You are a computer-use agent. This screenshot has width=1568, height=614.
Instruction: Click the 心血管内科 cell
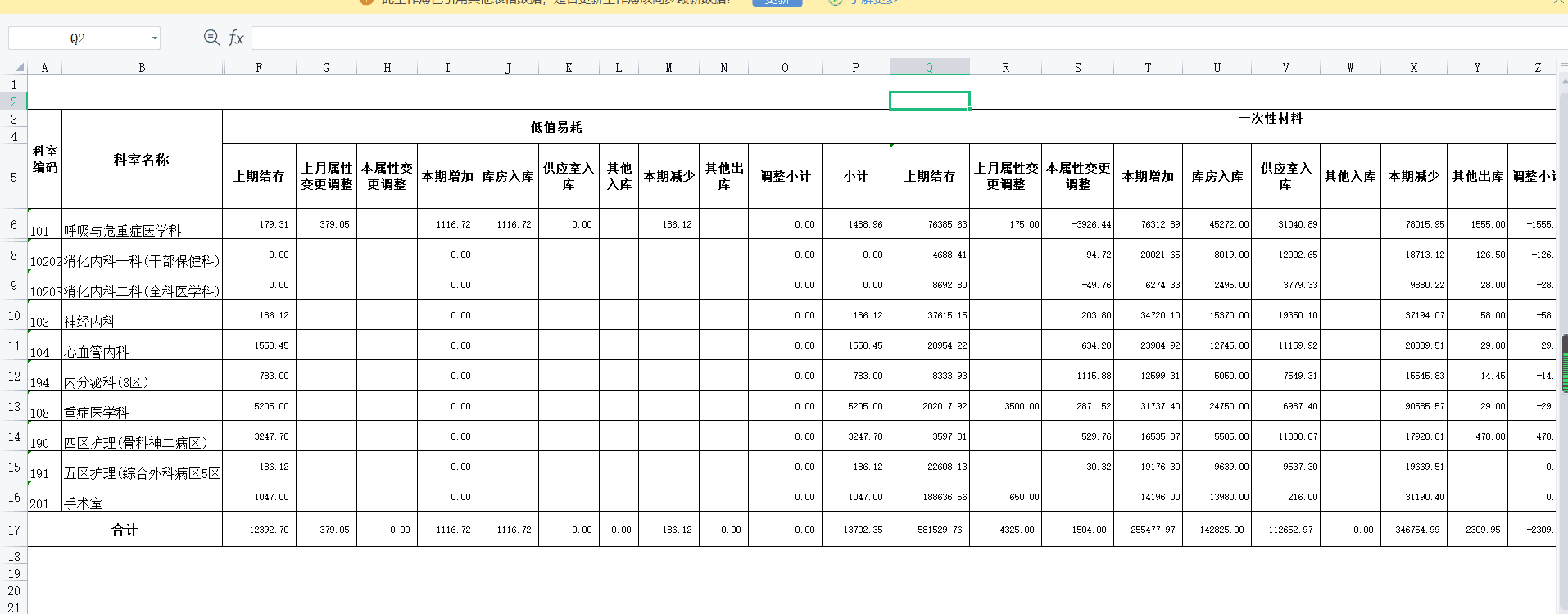point(142,345)
